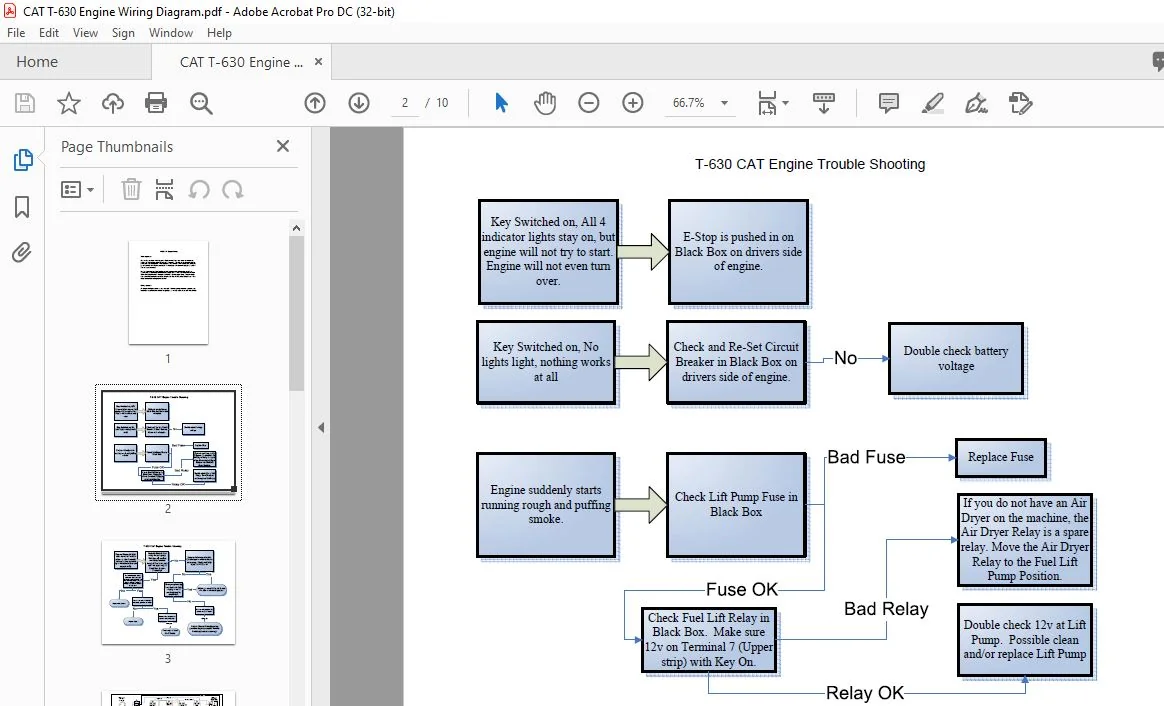Close the Page Thumbnails panel
The width and height of the screenshot is (1164, 706).
point(283,146)
